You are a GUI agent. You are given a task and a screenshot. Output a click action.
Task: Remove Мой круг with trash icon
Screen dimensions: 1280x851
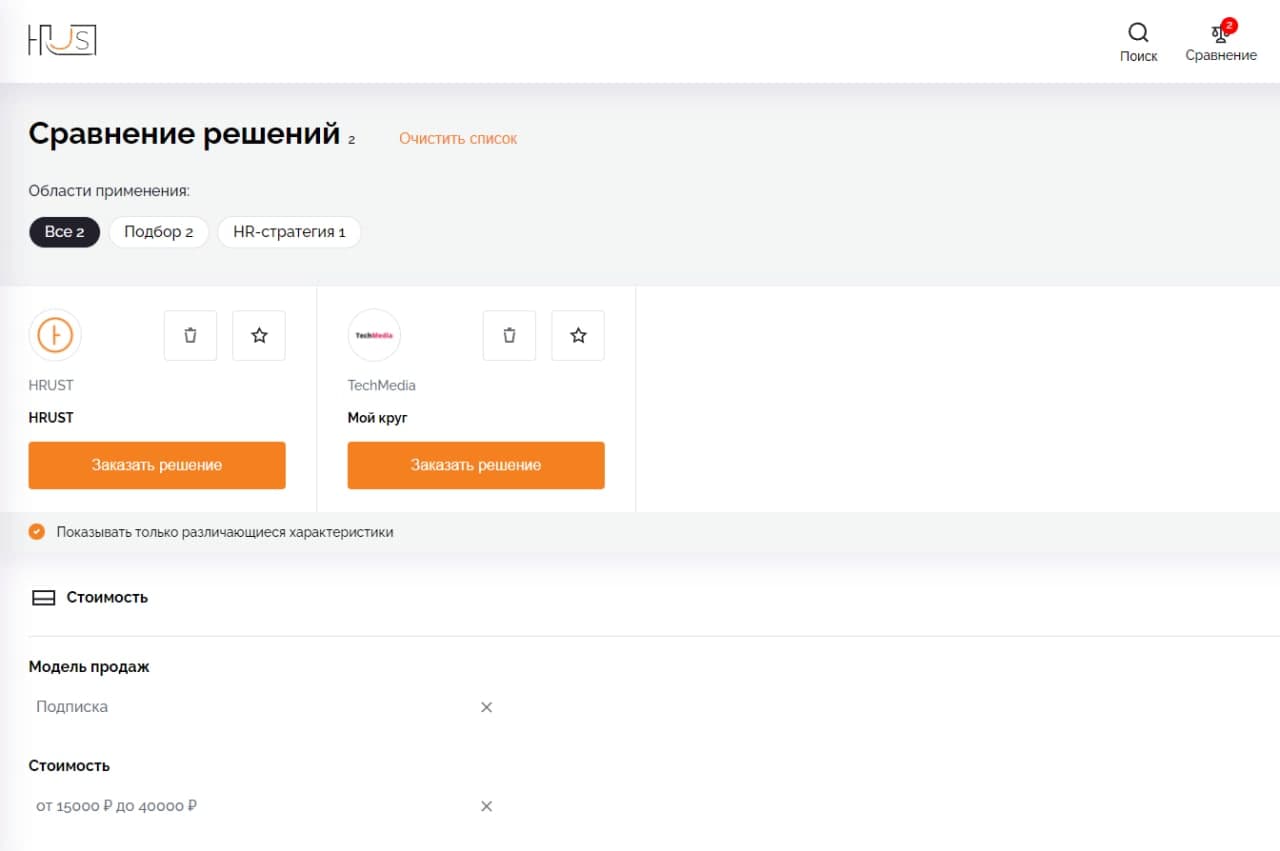tap(509, 335)
